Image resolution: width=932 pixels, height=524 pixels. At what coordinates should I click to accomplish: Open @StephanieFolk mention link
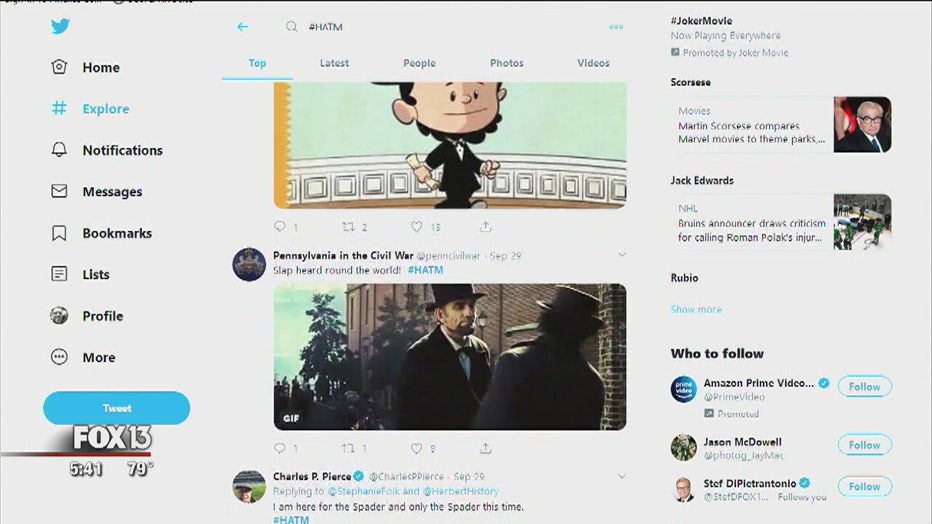pos(364,491)
